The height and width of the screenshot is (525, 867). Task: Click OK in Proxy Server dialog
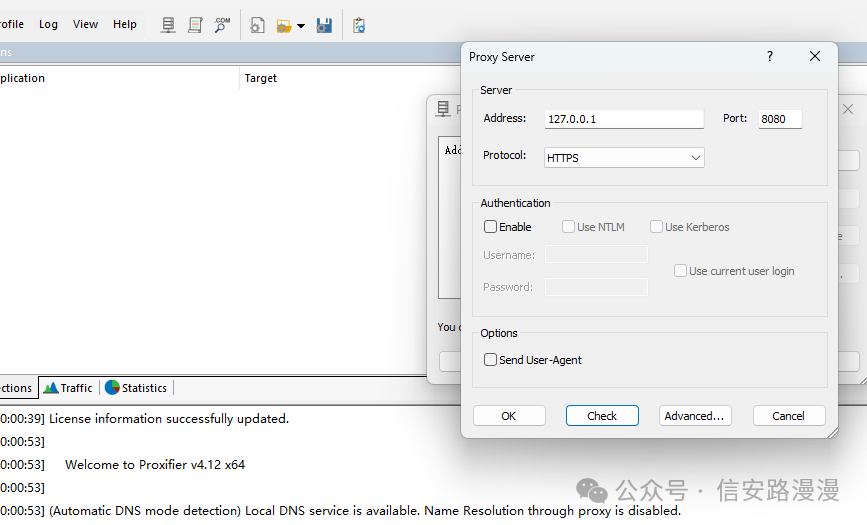(x=509, y=416)
